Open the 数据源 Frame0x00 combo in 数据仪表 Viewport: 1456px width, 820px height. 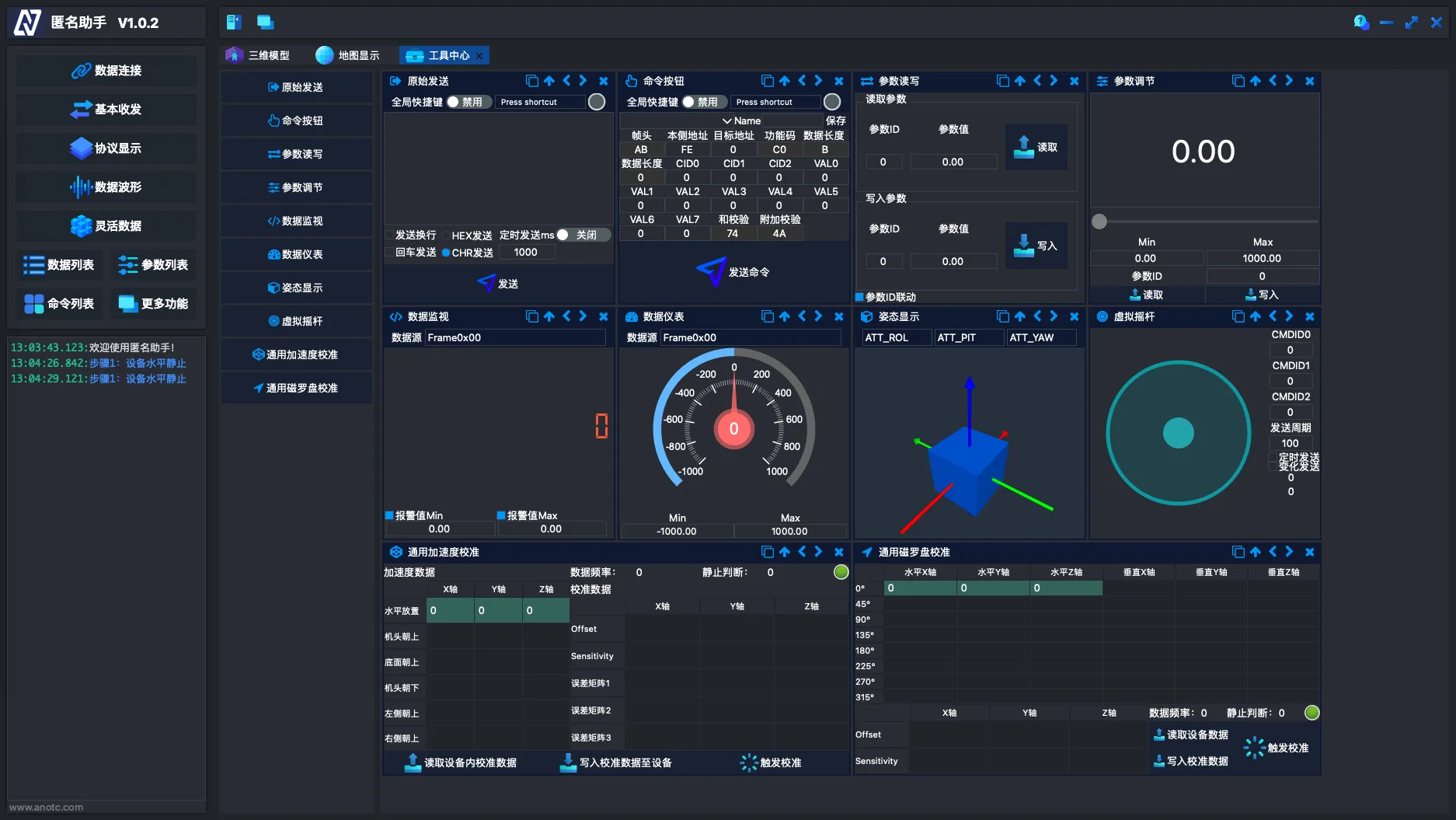pos(751,337)
